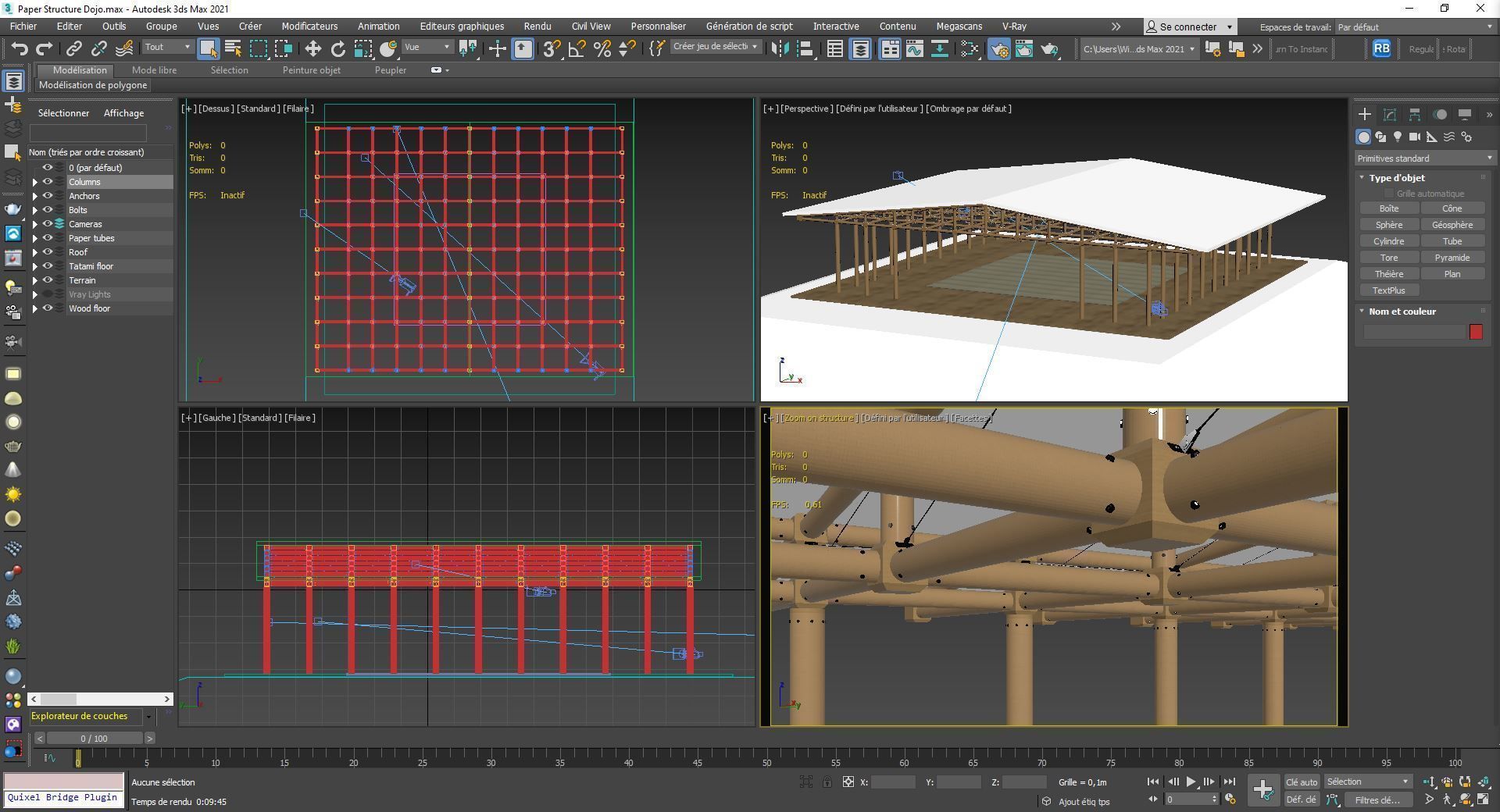
Task: Select the Cameras category icon
Action: click(x=1415, y=137)
